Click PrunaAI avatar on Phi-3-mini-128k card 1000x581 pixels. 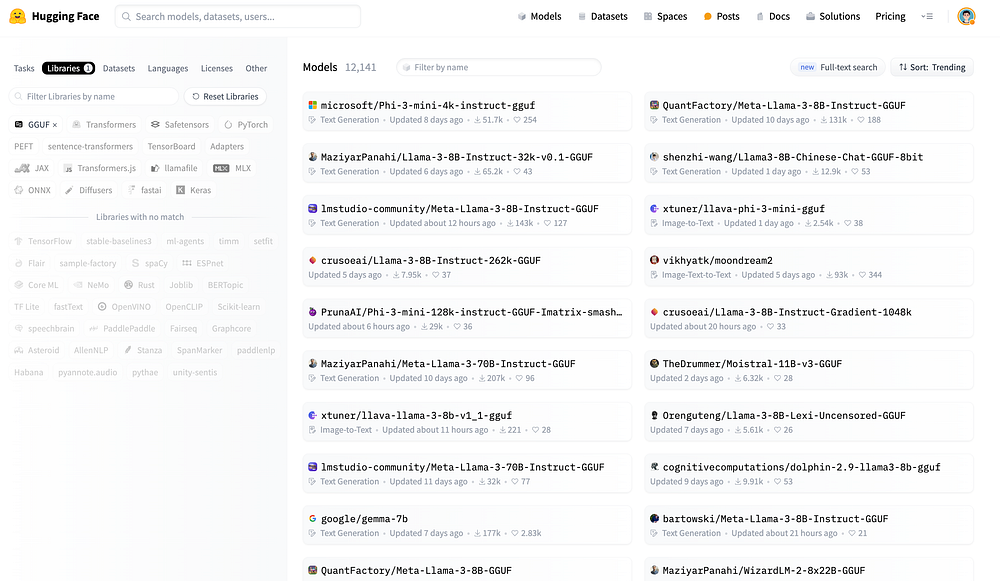click(312, 312)
